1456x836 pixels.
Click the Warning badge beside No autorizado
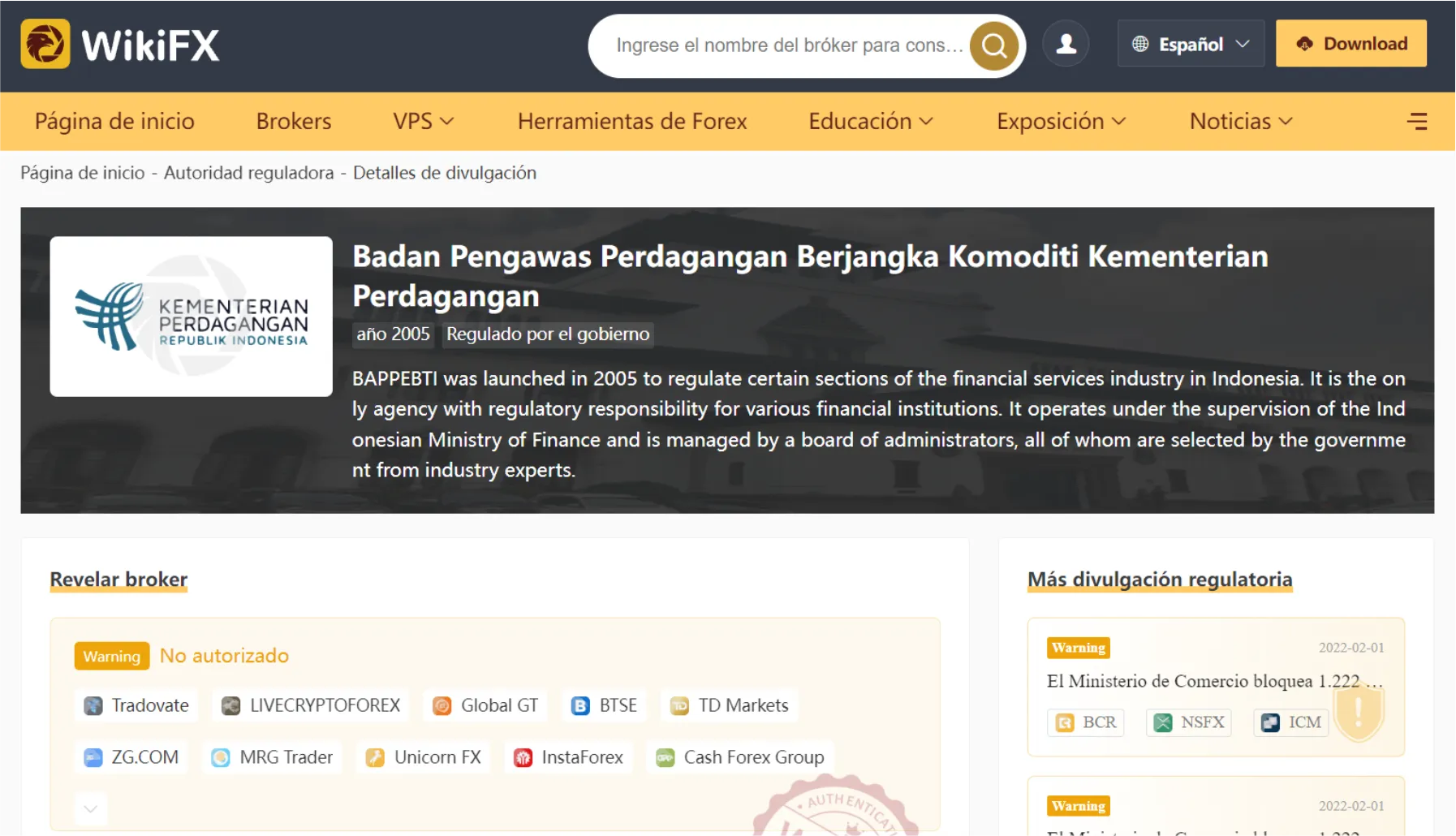[x=112, y=656]
